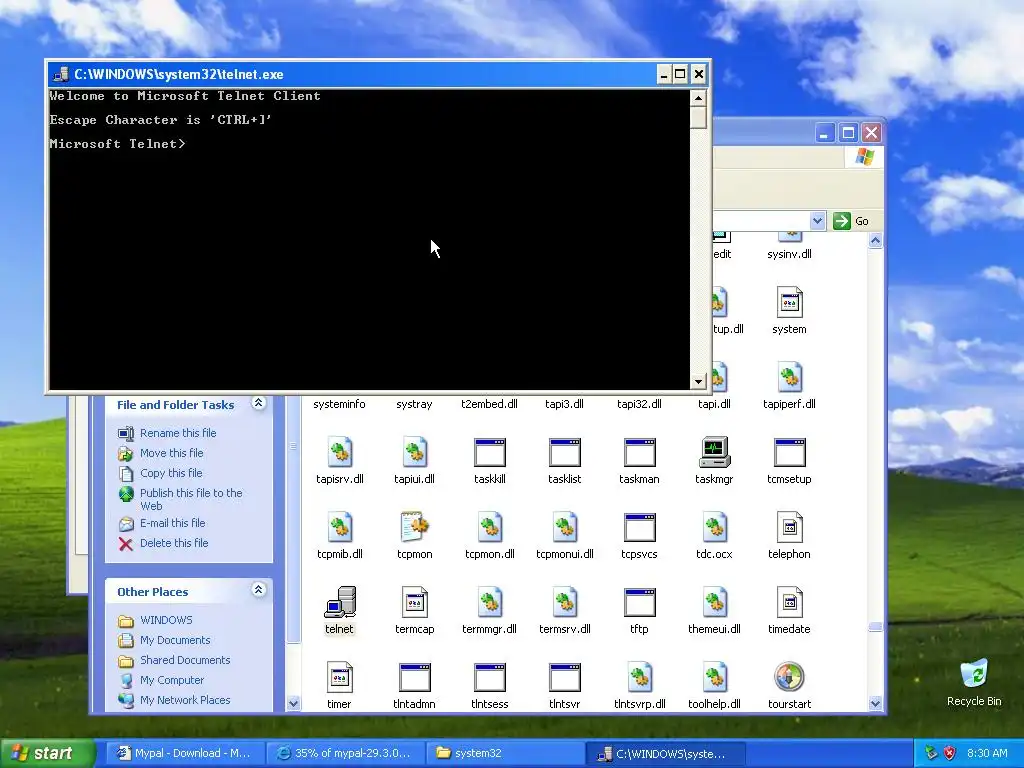Click scroll down arrow of tasks pane
Screen dimensions: 1024x768
tap(293, 703)
